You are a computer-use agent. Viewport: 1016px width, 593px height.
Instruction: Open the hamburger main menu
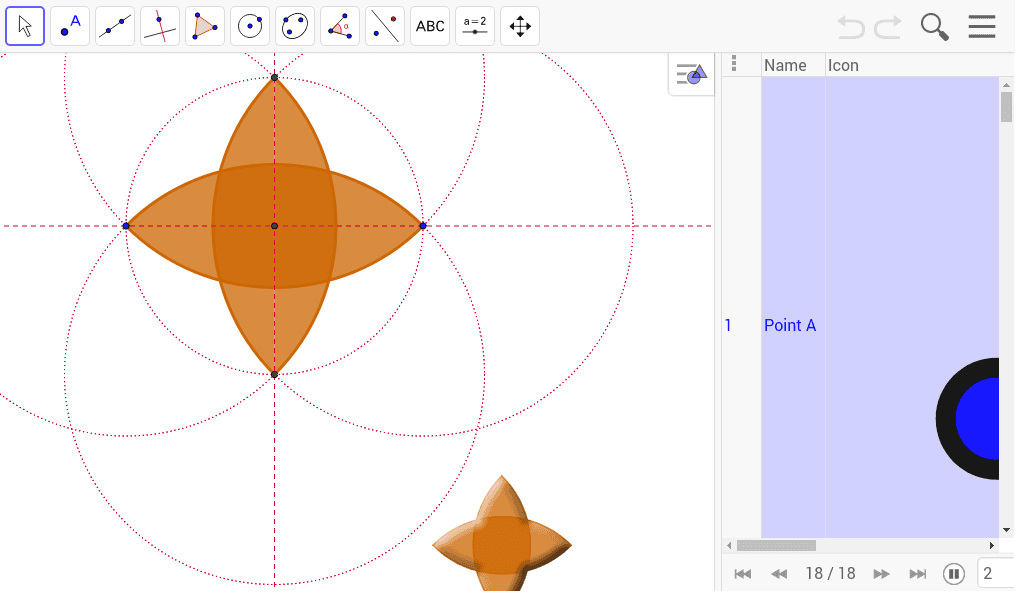982,27
